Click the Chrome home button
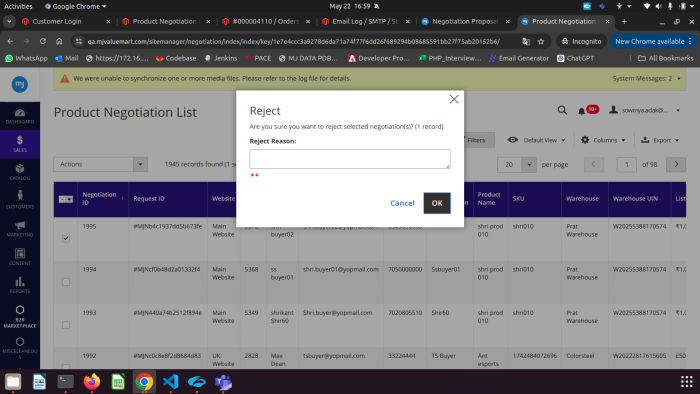This screenshot has width=700, height=394. pyautogui.click(x=59, y=41)
